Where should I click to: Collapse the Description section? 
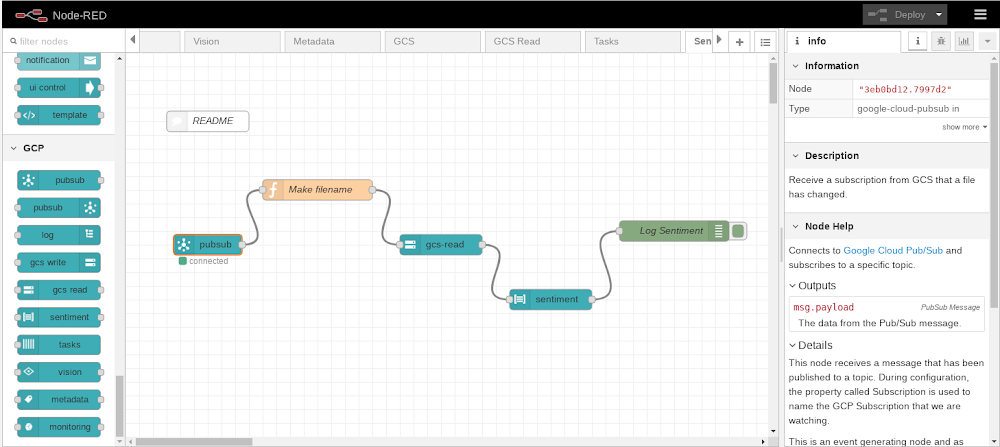(x=888, y=156)
